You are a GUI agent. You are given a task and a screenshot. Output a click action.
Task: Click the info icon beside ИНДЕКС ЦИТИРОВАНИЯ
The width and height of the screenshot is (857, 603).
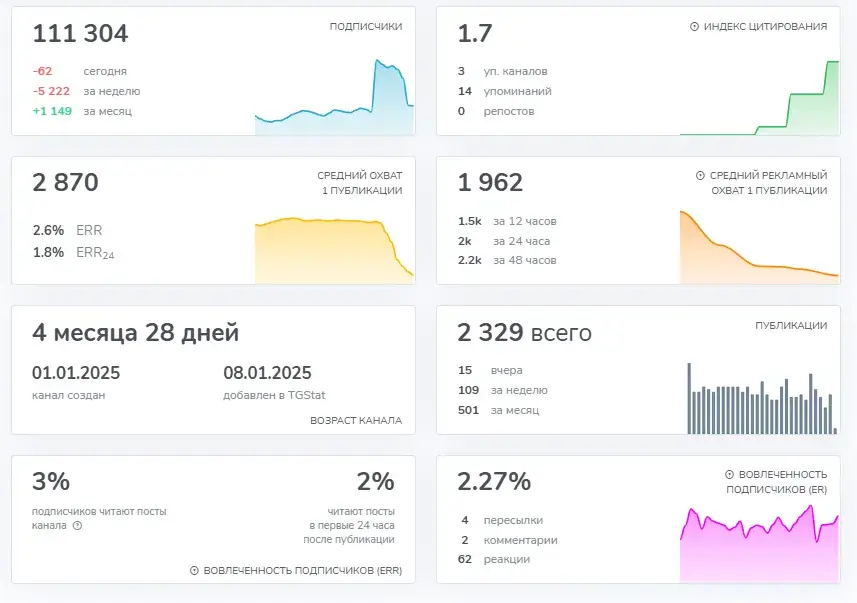coord(694,26)
